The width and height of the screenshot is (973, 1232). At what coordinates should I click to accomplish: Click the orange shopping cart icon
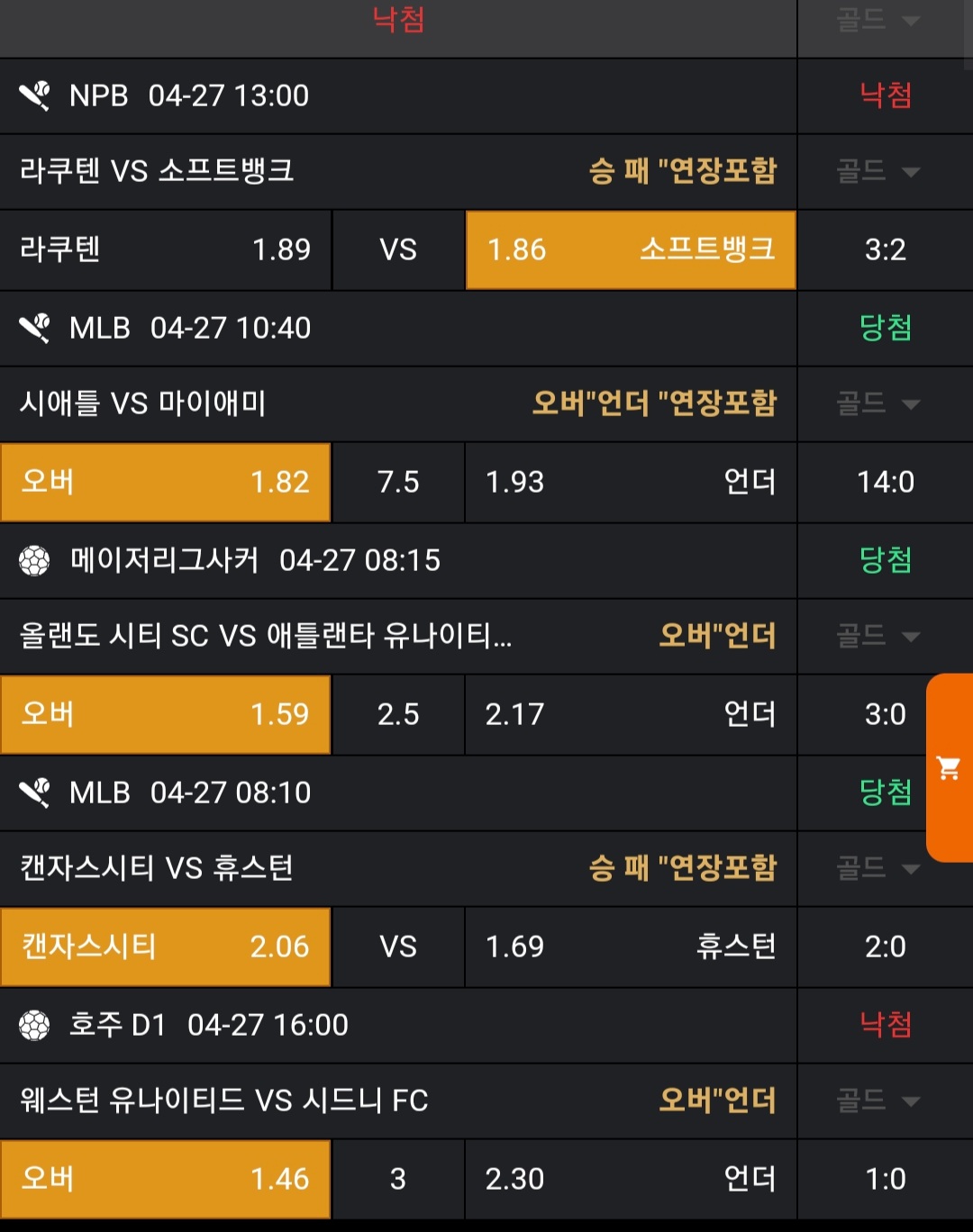(x=949, y=768)
